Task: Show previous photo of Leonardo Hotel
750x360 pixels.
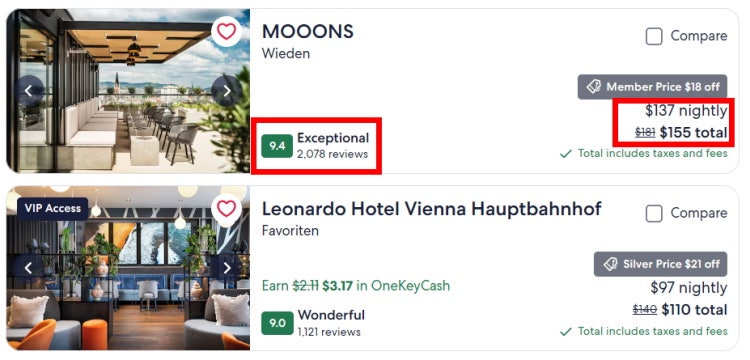Action: (x=29, y=268)
